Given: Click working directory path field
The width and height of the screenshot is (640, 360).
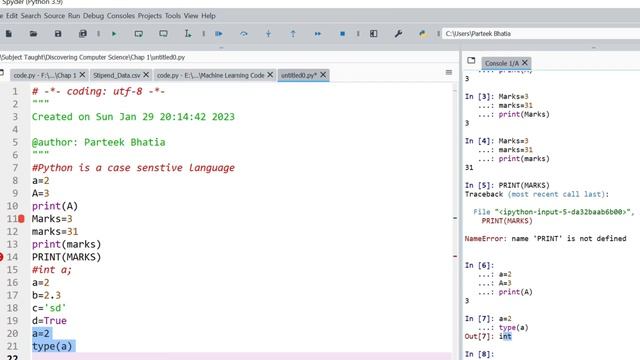Looking at the screenshot, I should coord(541,34).
